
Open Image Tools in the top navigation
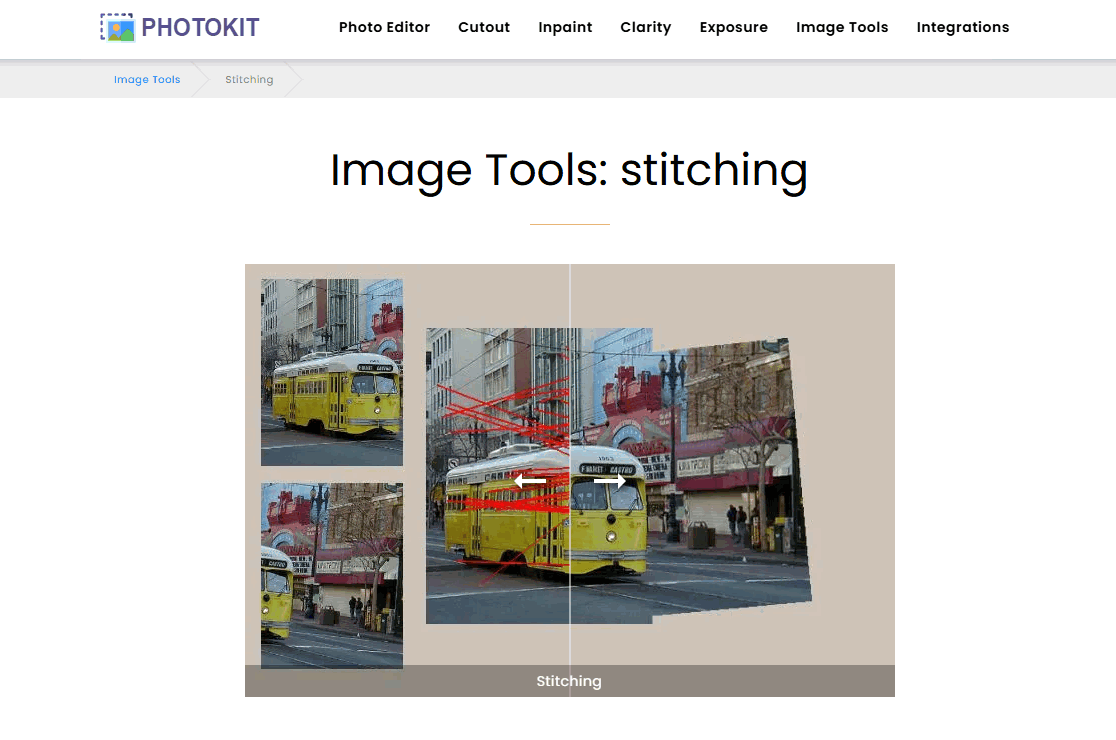842,28
